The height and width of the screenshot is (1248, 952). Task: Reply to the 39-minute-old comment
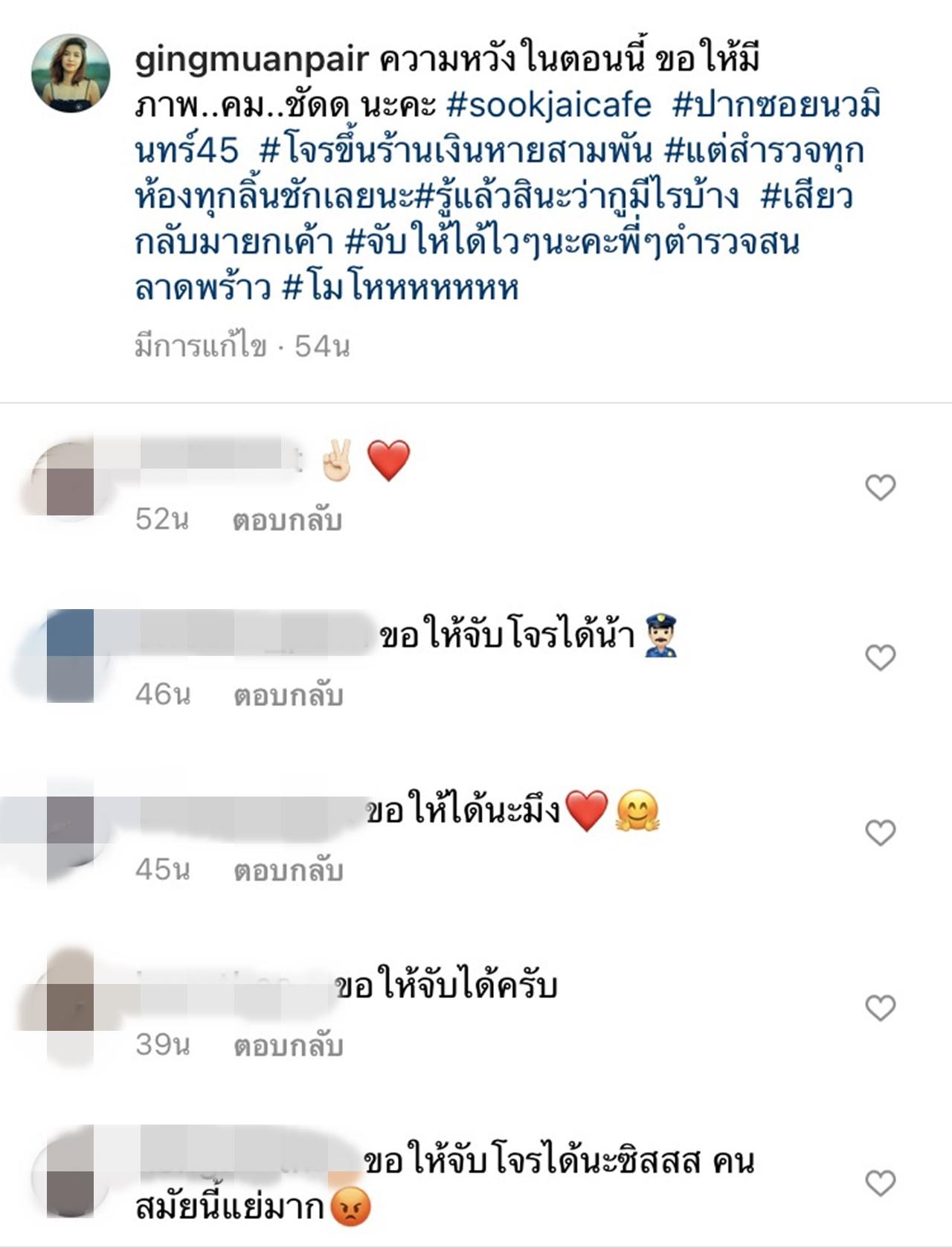[289, 1046]
